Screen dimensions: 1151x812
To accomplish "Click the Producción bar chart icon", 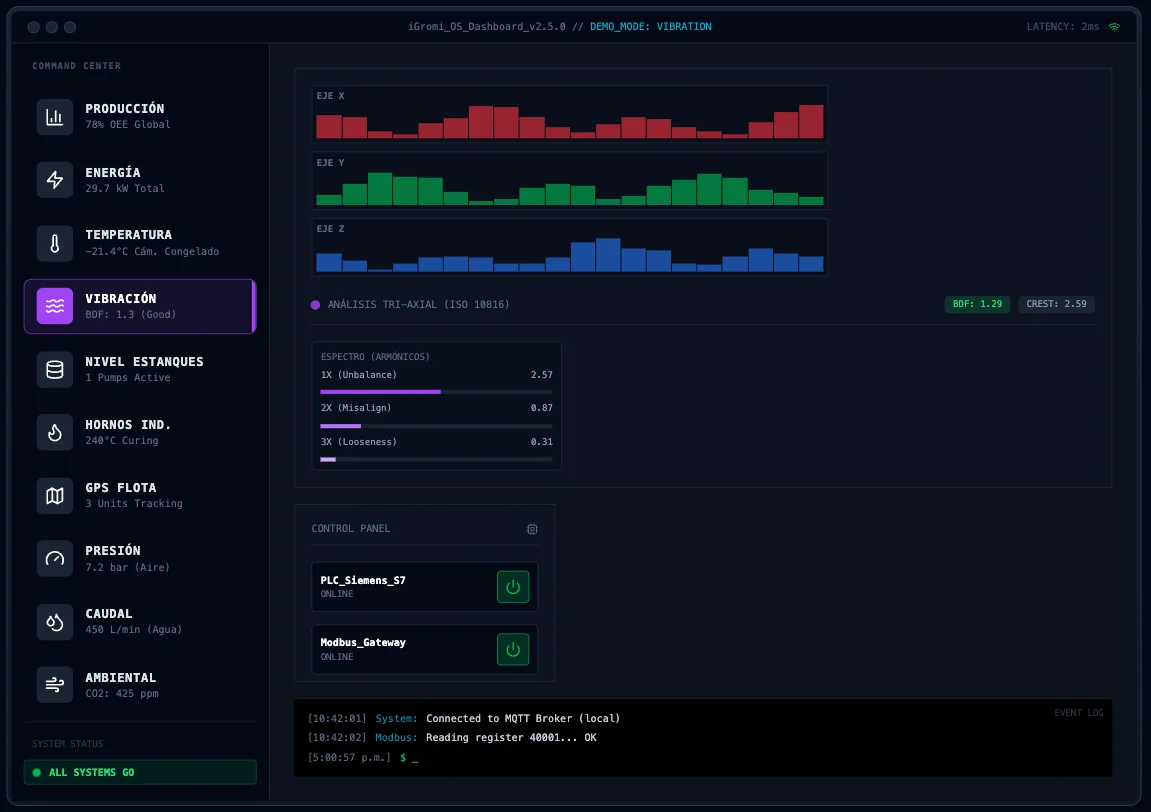I will coord(55,117).
